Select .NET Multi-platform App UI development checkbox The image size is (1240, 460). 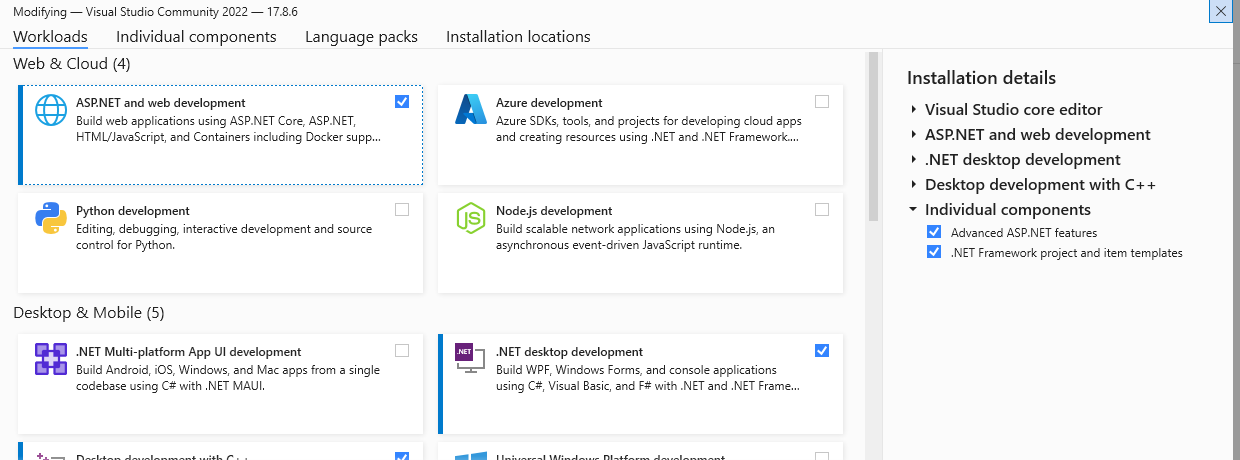[x=402, y=350]
